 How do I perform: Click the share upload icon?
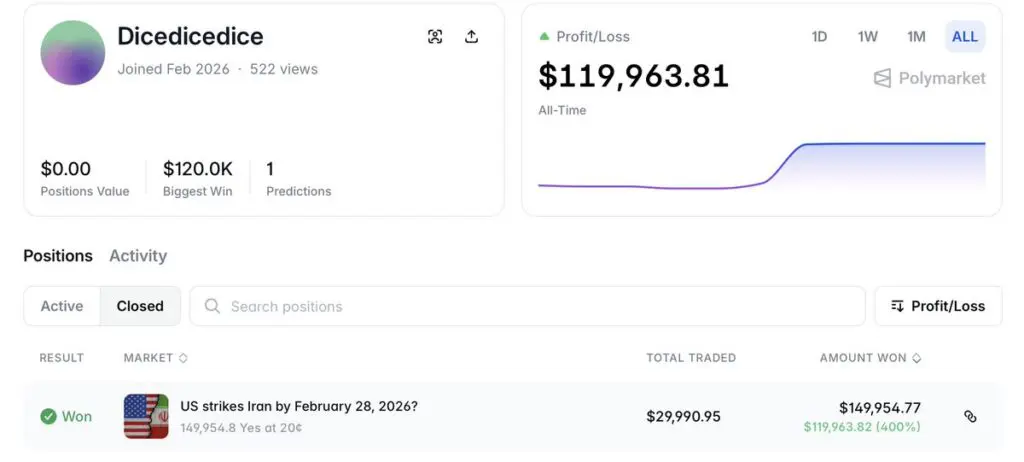pyautogui.click(x=472, y=37)
